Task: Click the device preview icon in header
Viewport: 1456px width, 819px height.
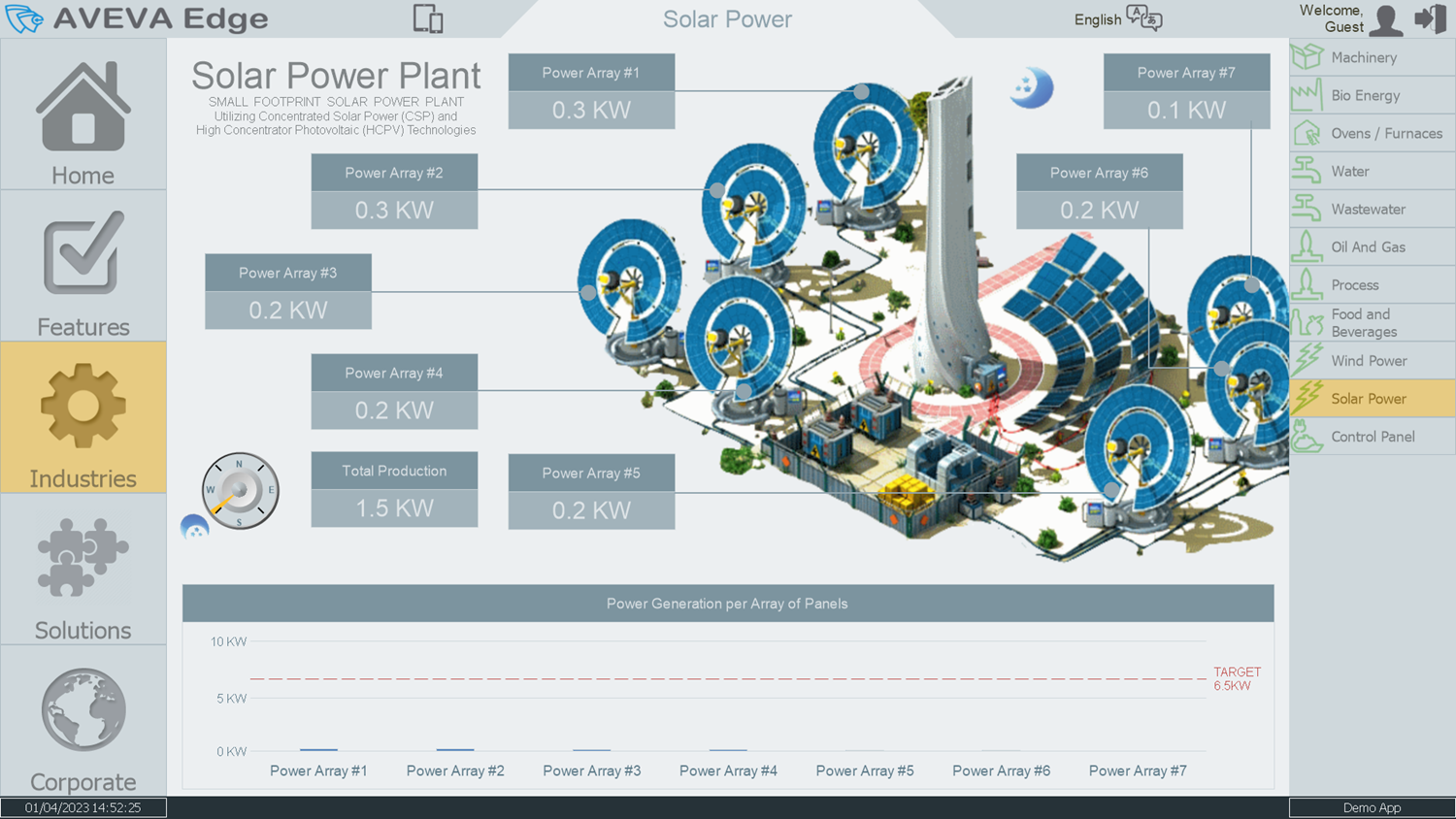Action: (427, 19)
